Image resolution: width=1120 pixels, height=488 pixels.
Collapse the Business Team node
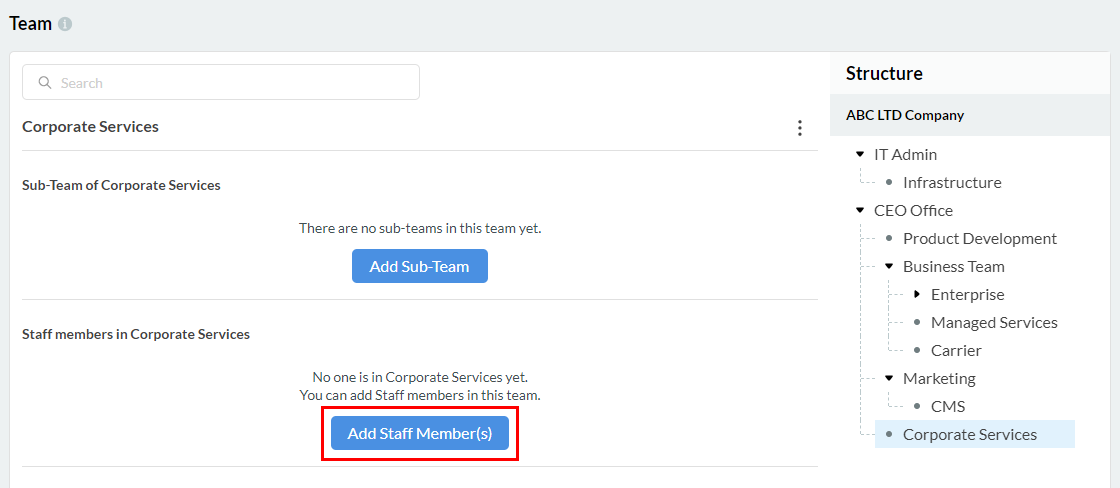tap(888, 266)
